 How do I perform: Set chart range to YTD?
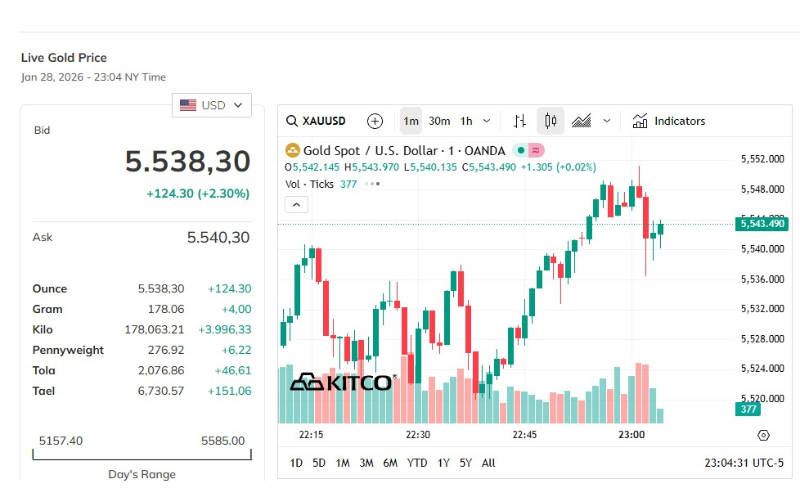click(x=417, y=463)
